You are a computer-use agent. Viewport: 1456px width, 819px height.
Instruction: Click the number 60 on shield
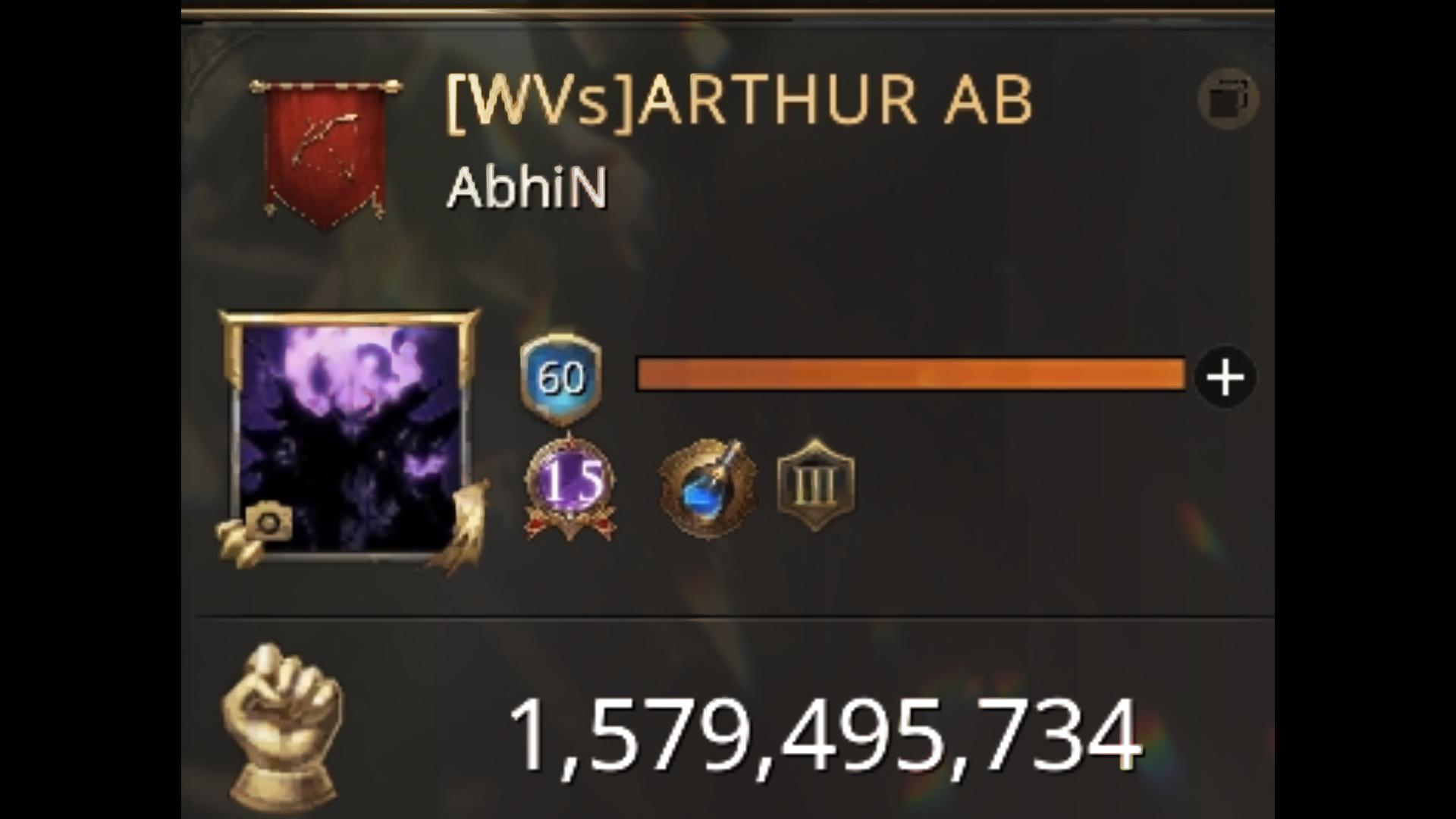point(561,377)
